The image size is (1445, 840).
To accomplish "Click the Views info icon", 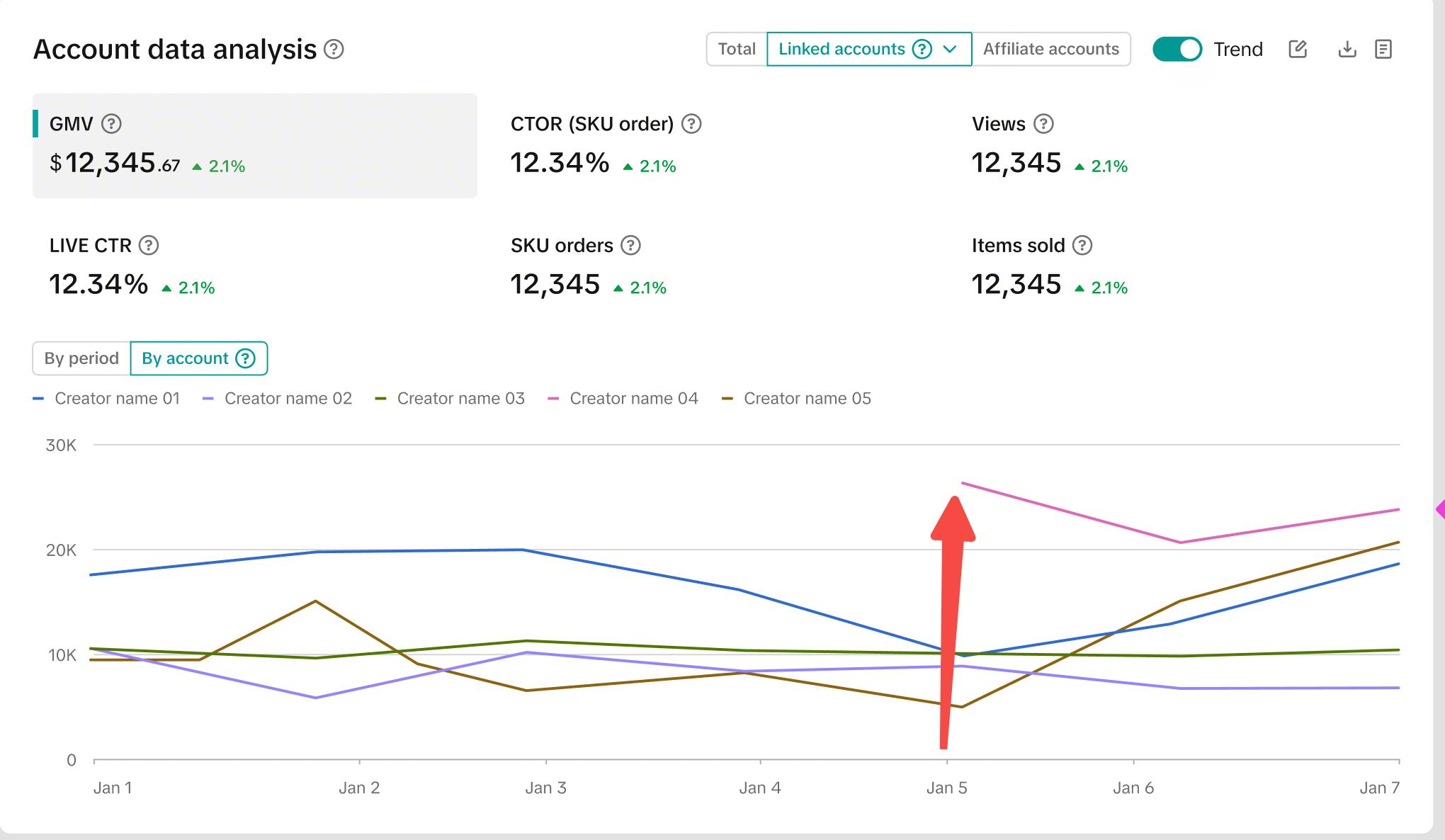I will [1043, 124].
